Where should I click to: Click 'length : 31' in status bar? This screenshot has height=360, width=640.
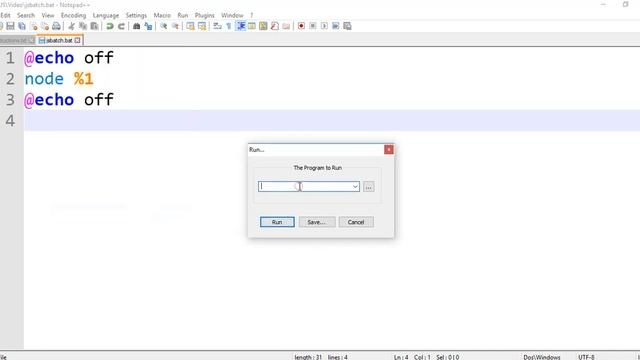308,357
